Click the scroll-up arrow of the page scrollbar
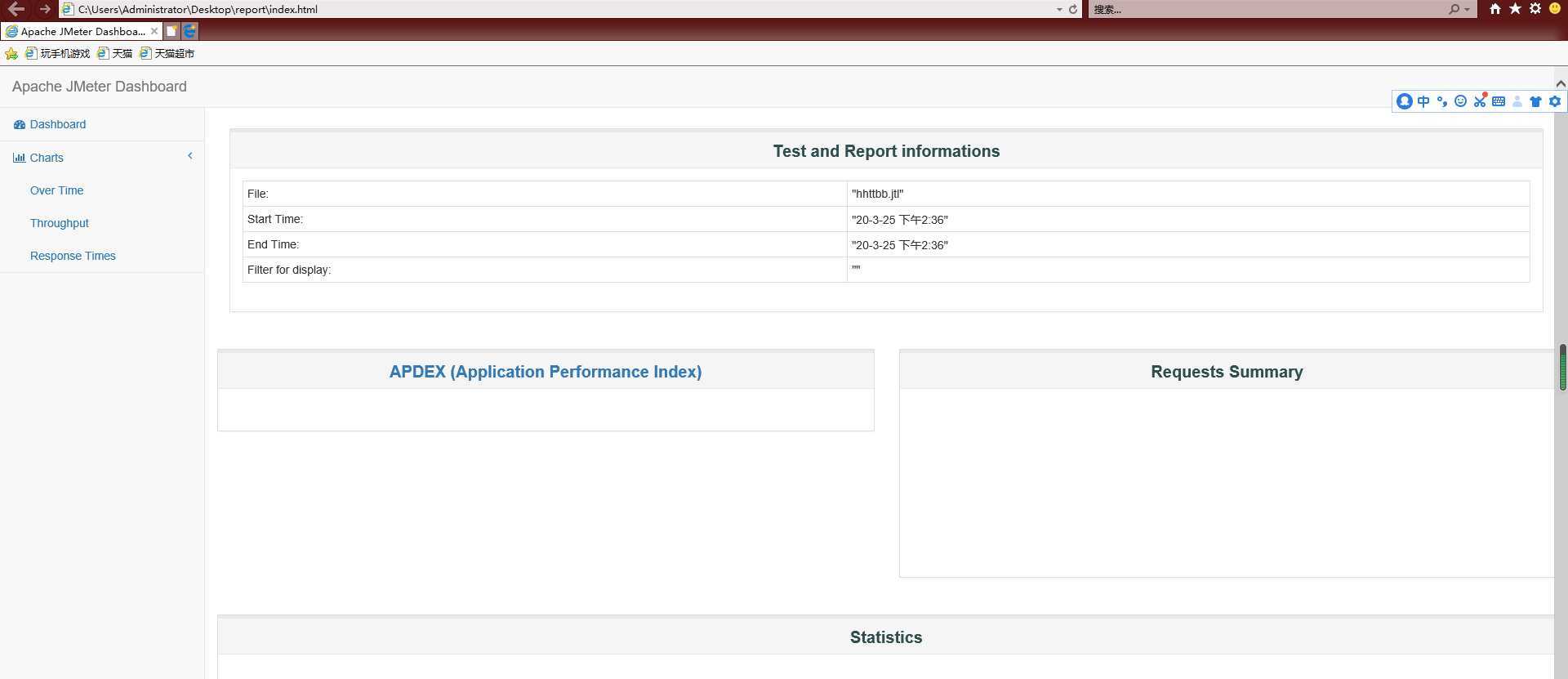The width and height of the screenshot is (1568, 679). 1561,83
